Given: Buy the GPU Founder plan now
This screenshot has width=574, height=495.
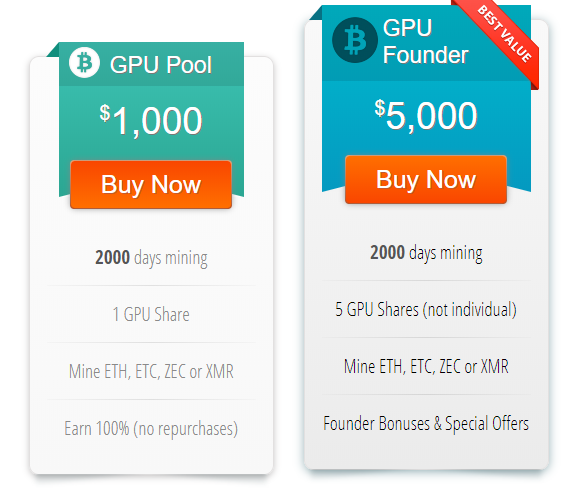Looking at the screenshot, I should coord(426,179).
